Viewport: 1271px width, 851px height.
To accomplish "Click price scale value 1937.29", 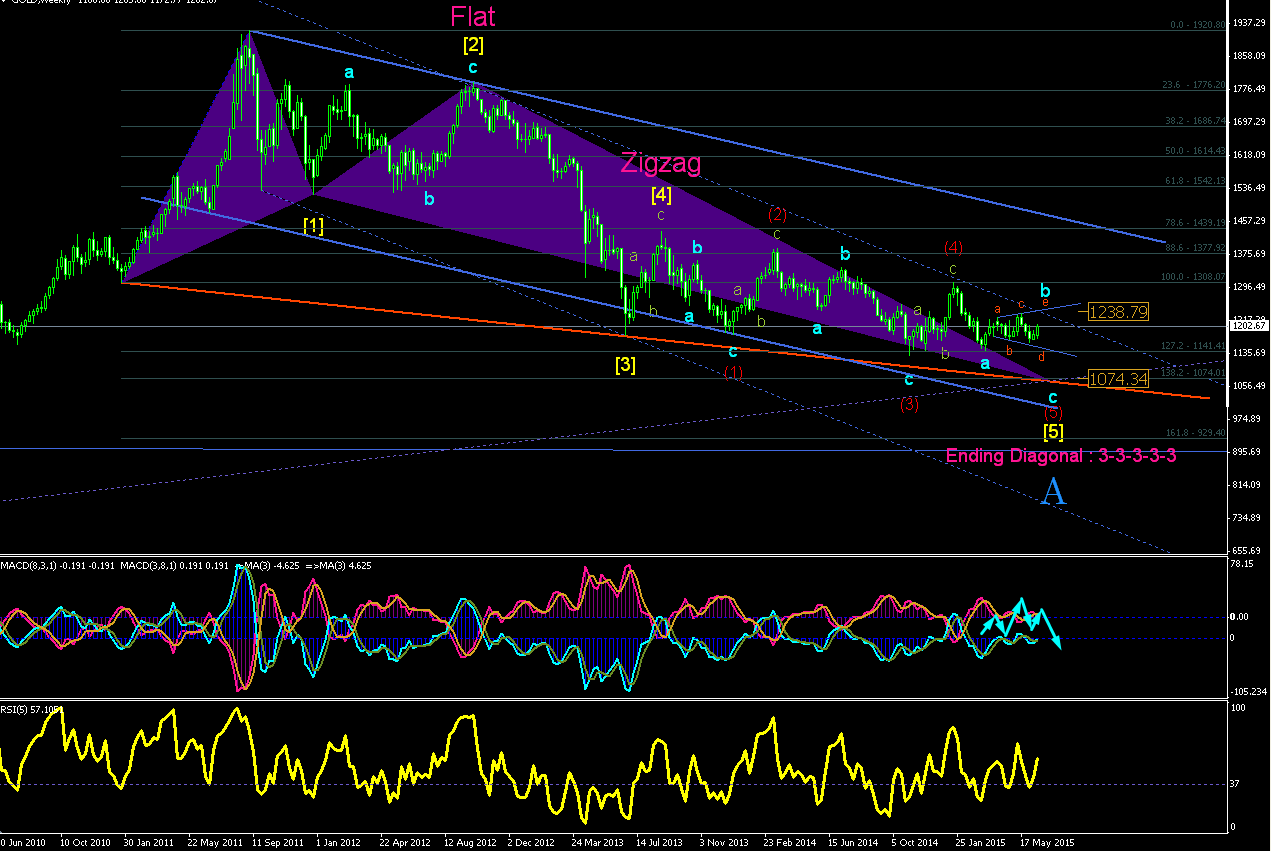I will coord(1250,22).
